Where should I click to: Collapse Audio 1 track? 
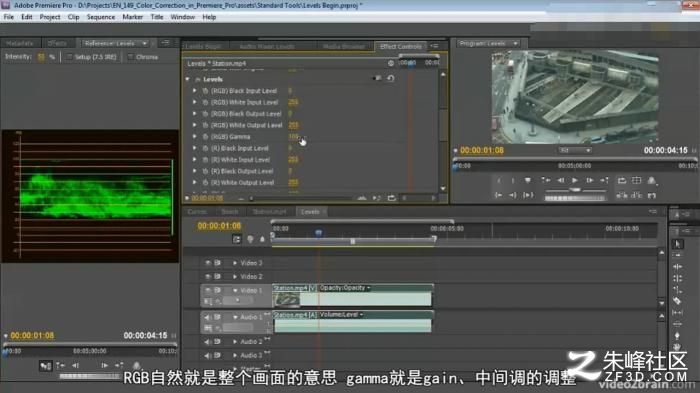235,317
